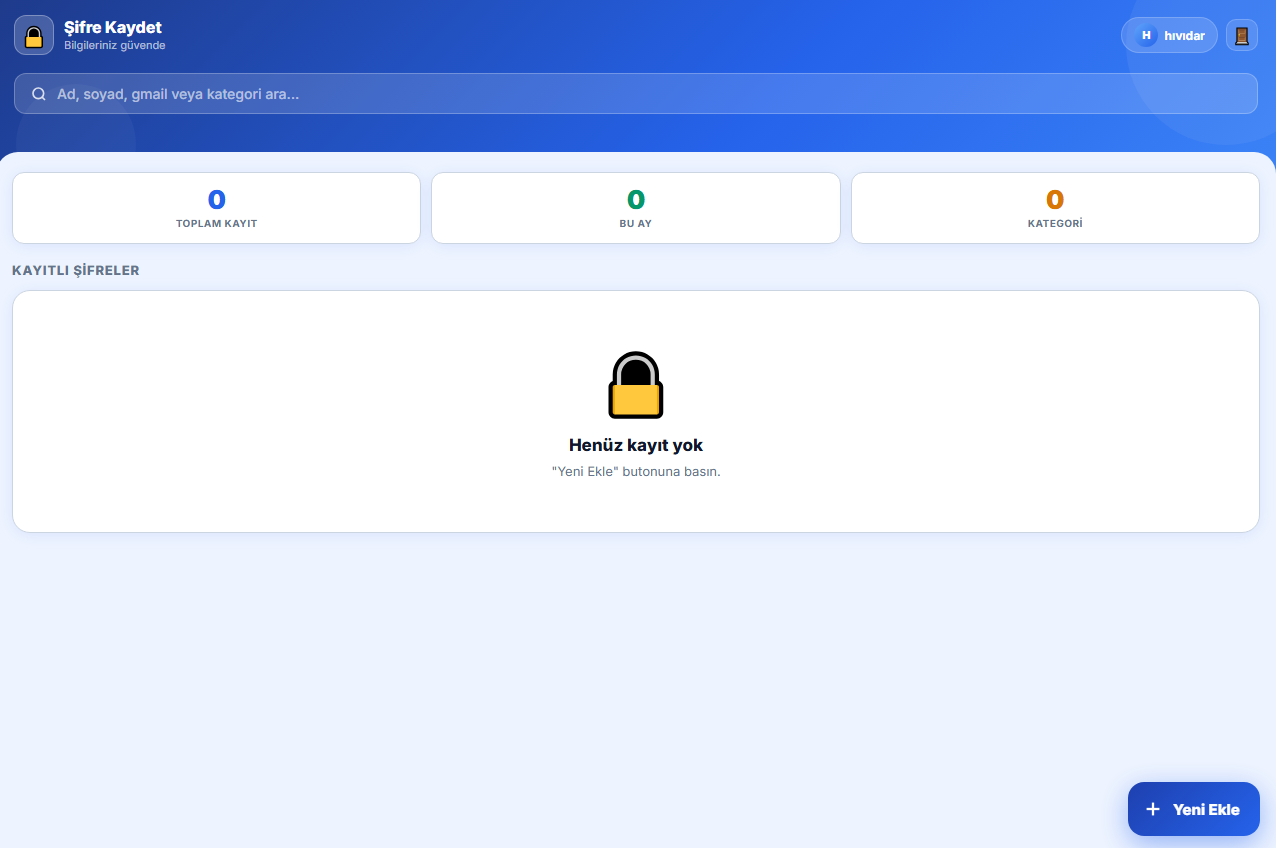Click the search magnifier icon
Viewport: 1276px width, 848px height.
[x=39, y=94]
